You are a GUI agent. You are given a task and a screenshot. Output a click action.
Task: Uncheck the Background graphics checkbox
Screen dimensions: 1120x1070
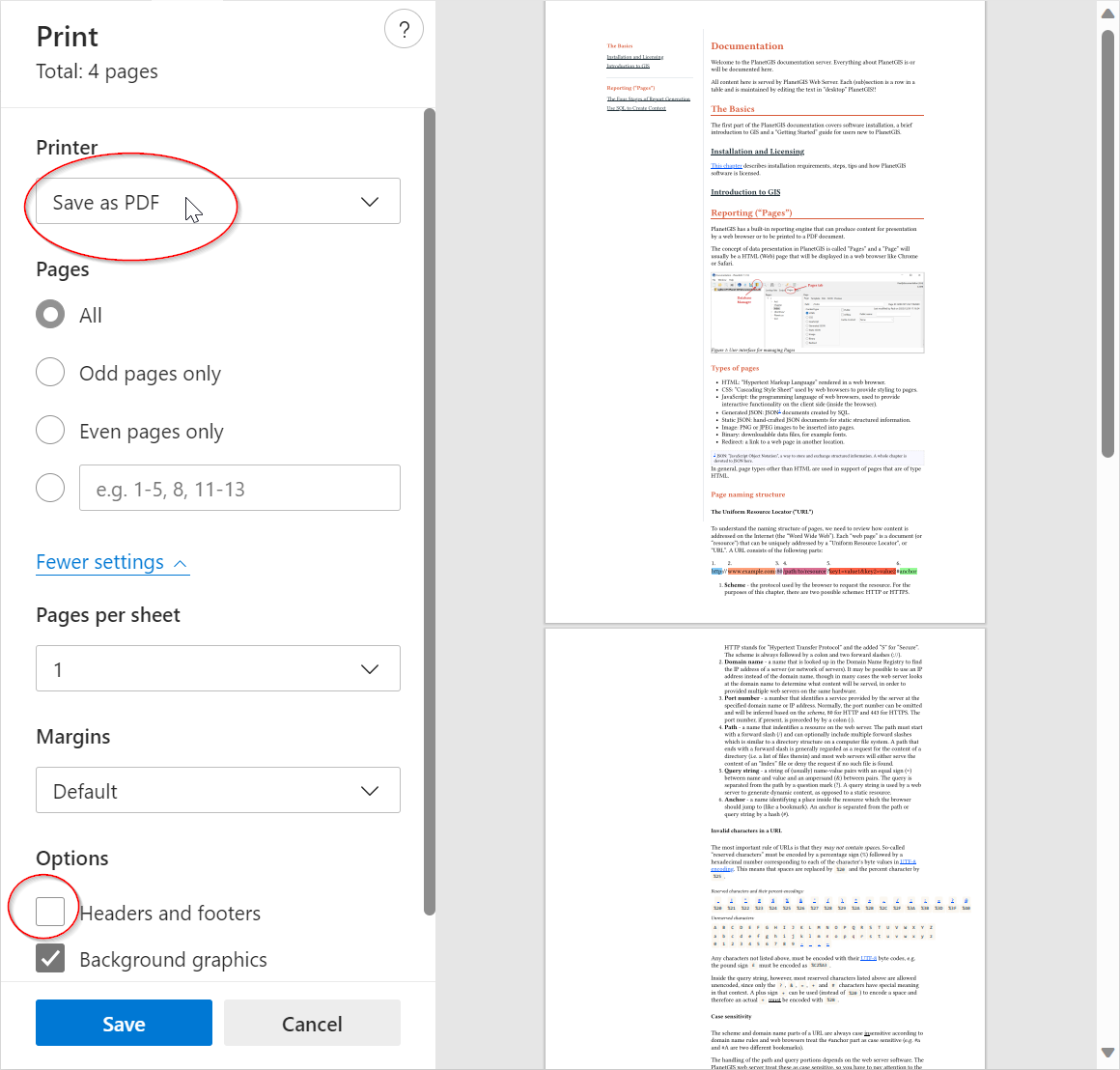tap(50, 958)
